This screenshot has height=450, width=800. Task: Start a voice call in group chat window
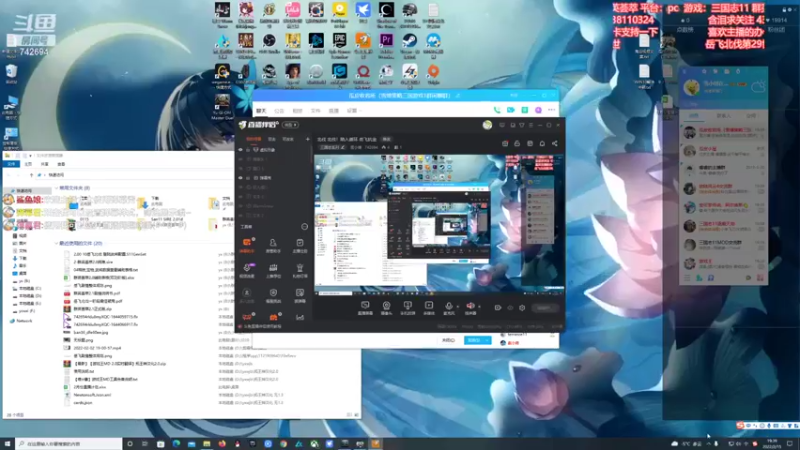(x=496, y=110)
